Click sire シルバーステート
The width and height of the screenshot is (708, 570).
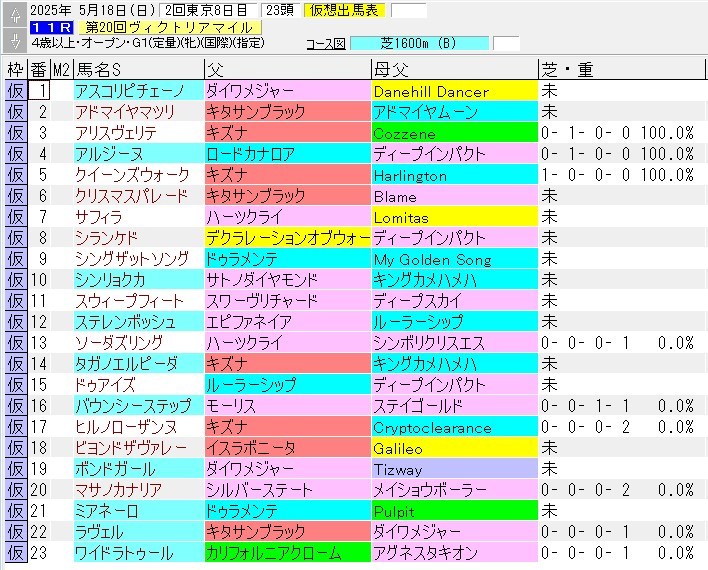(x=288, y=490)
